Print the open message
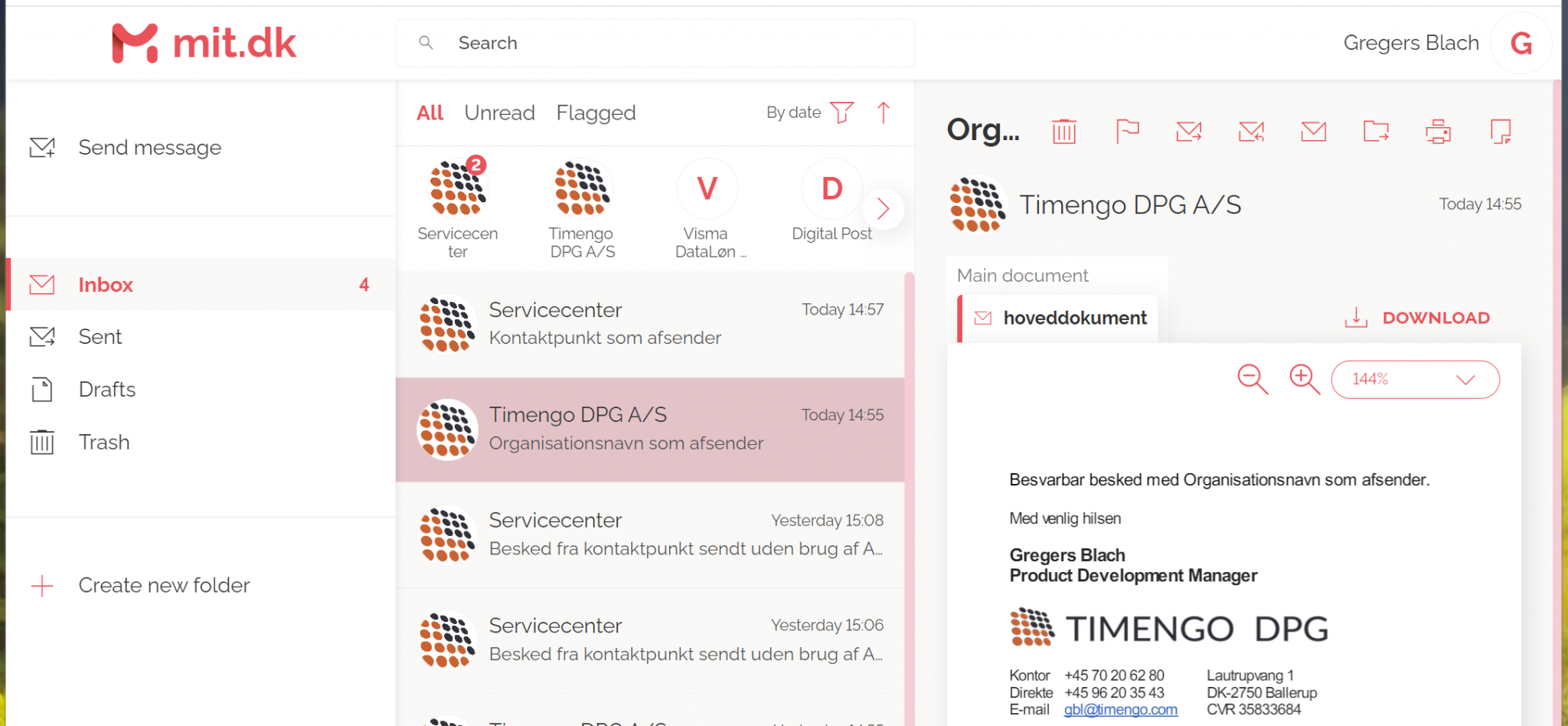The height and width of the screenshot is (726, 1568). (1438, 132)
